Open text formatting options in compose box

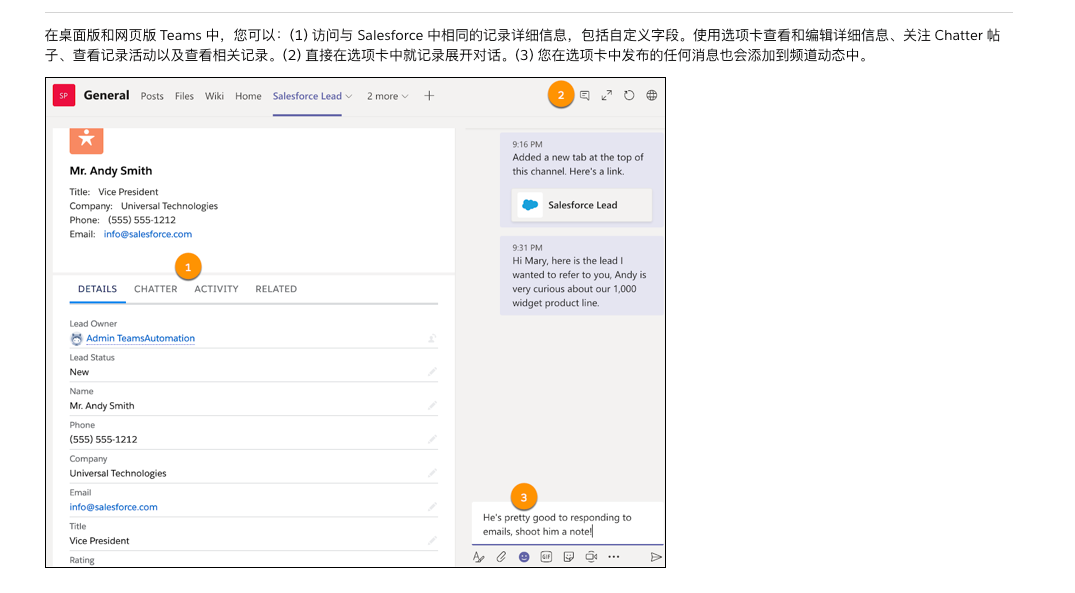479,557
